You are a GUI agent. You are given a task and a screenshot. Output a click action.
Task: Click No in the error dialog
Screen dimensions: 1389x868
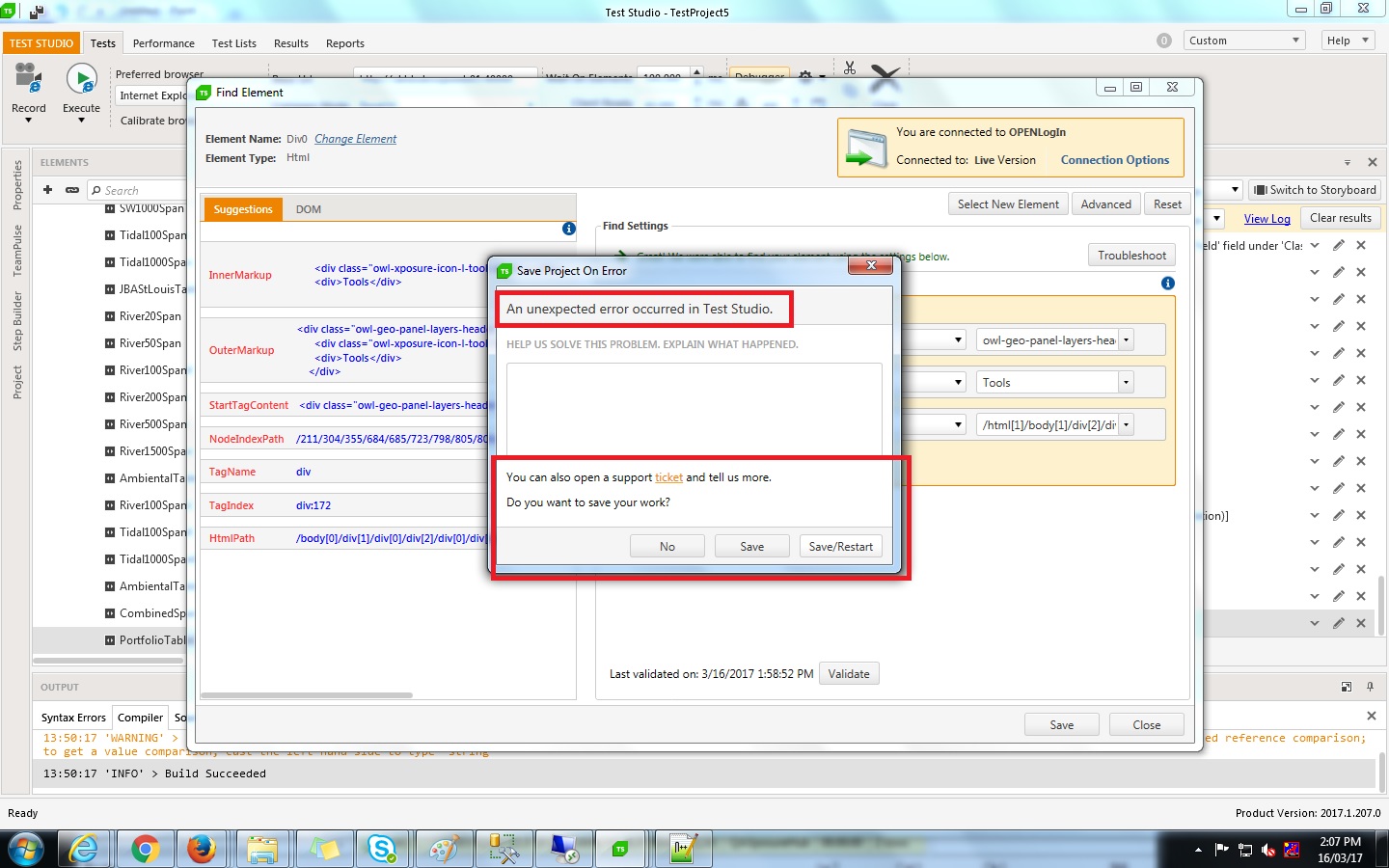(x=667, y=547)
